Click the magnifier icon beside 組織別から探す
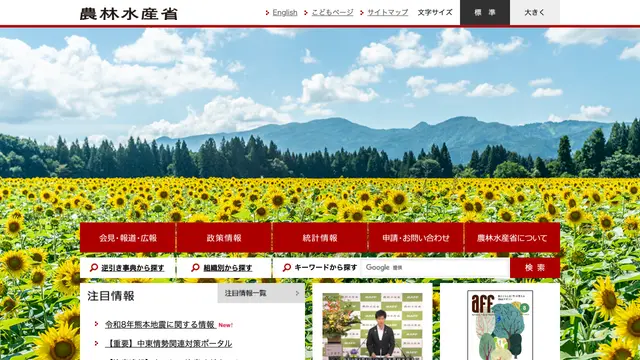The height and width of the screenshot is (360, 640). tap(196, 268)
